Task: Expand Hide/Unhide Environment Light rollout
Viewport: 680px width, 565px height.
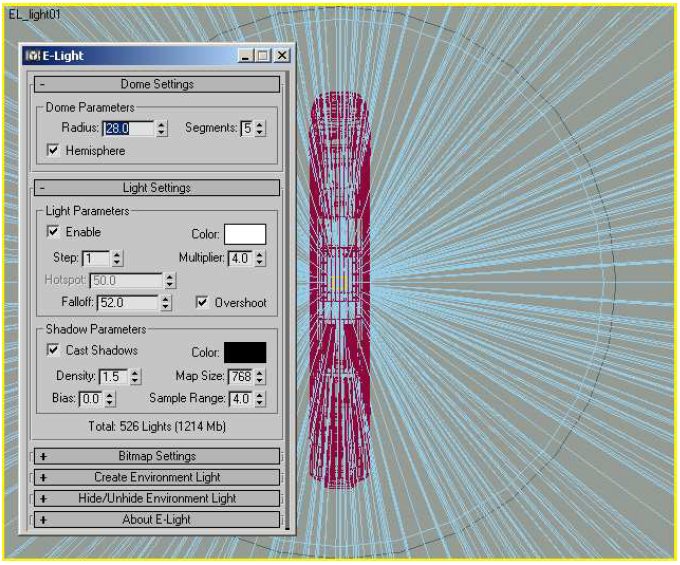Action: [x=157, y=499]
